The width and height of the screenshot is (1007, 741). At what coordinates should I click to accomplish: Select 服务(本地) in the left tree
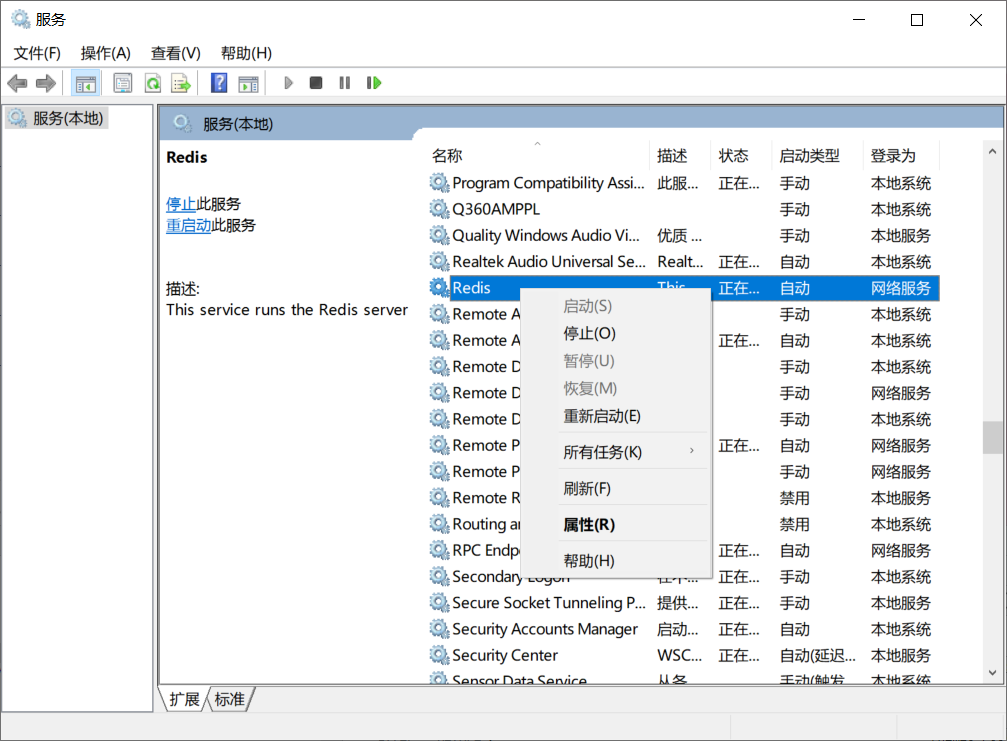click(67, 118)
